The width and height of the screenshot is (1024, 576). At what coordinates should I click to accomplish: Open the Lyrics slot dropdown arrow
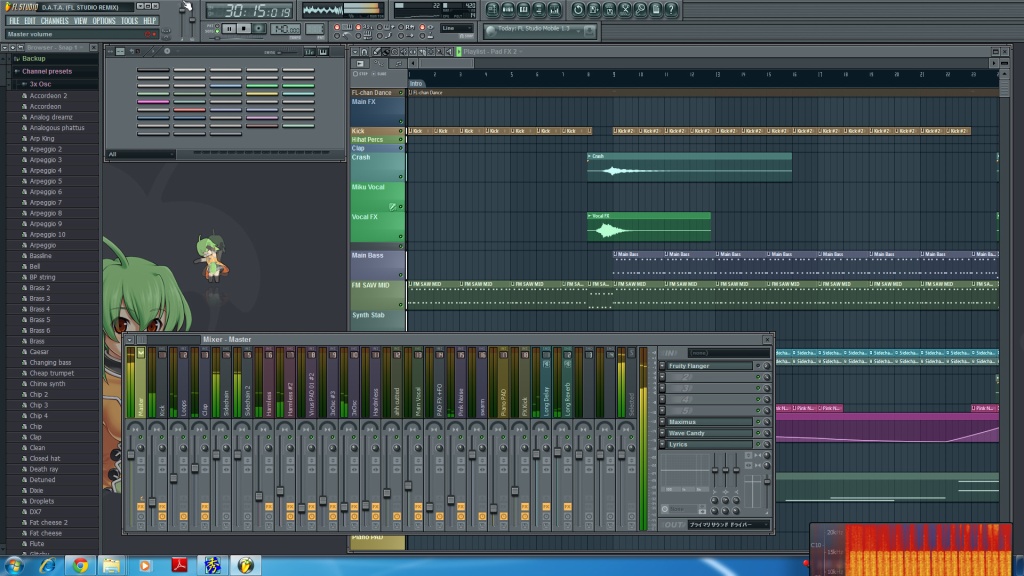pyautogui.click(x=662, y=444)
